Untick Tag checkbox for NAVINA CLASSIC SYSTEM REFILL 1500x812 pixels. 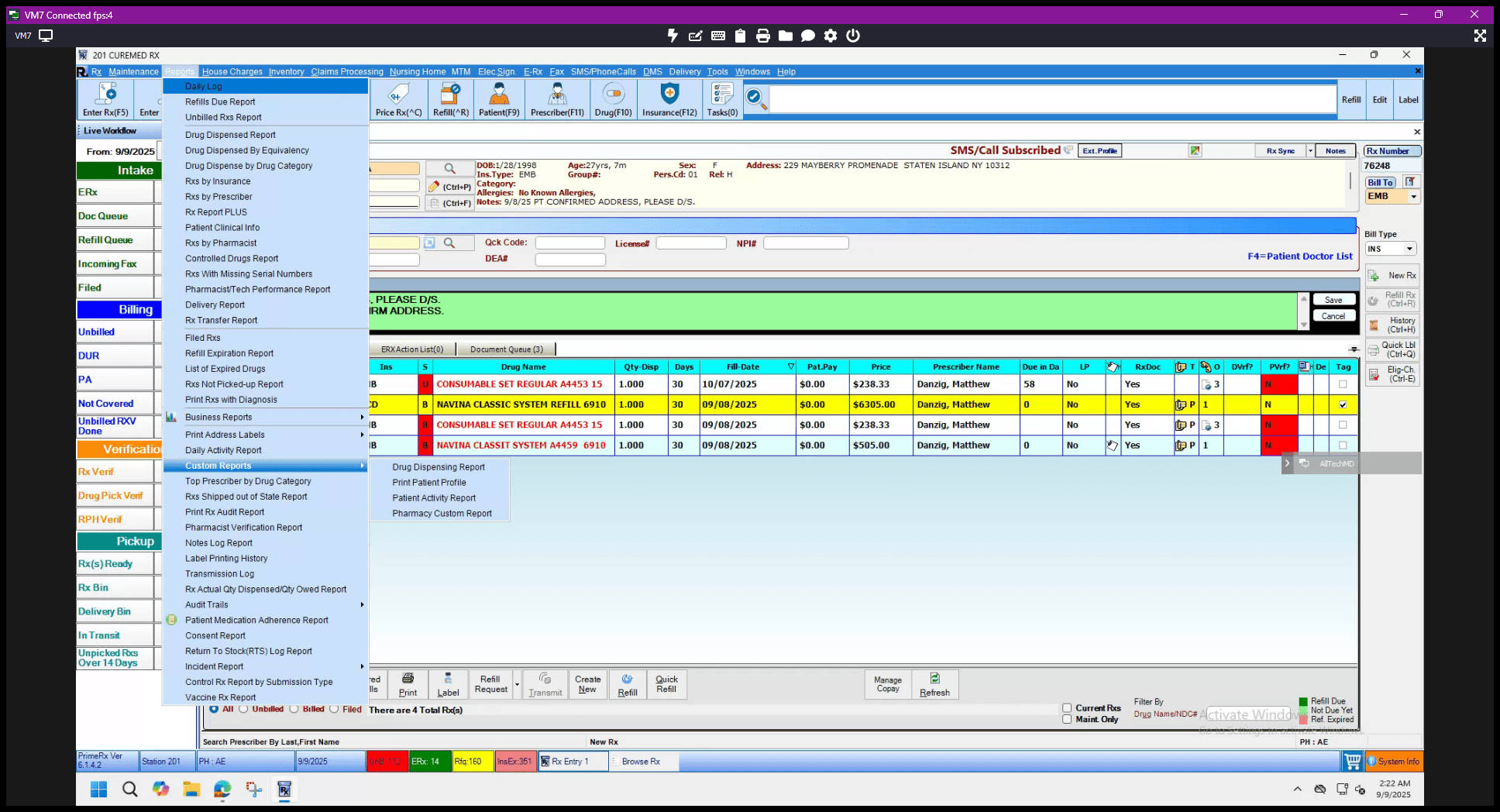coord(1343,404)
